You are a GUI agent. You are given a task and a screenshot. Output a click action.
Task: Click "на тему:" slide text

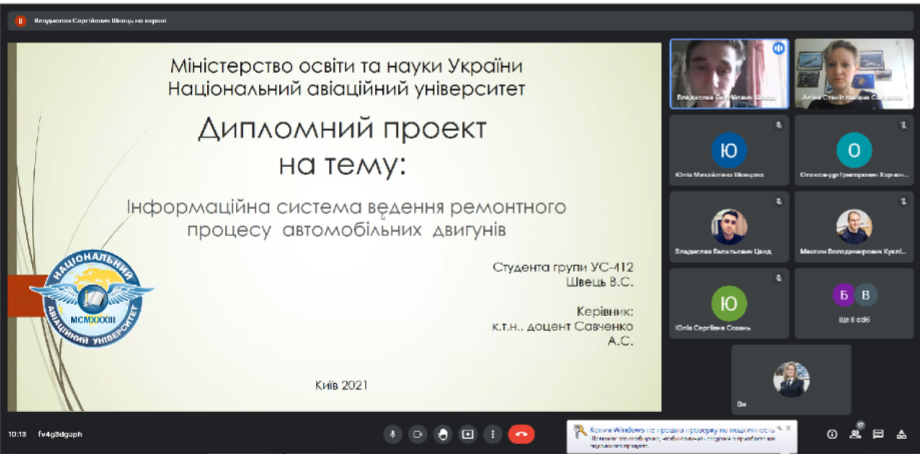[341, 165]
